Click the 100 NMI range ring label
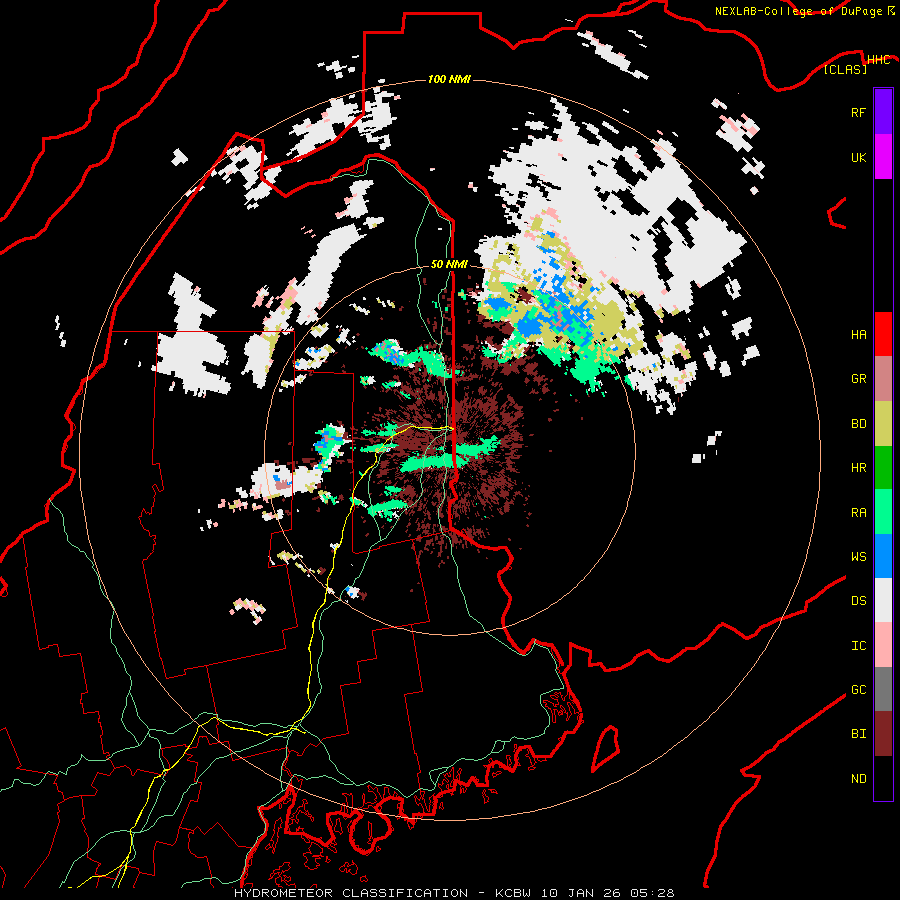 click(x=449, y=79)
